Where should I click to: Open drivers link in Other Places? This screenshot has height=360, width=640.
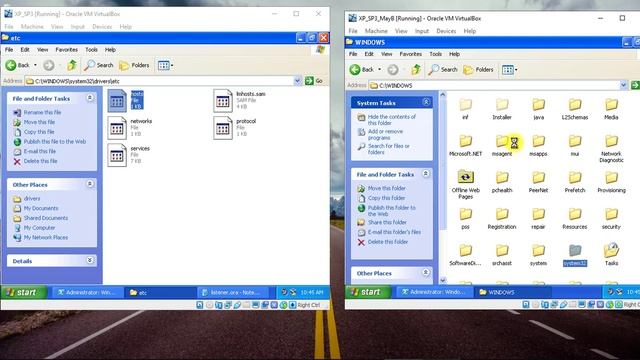(31, 199)
